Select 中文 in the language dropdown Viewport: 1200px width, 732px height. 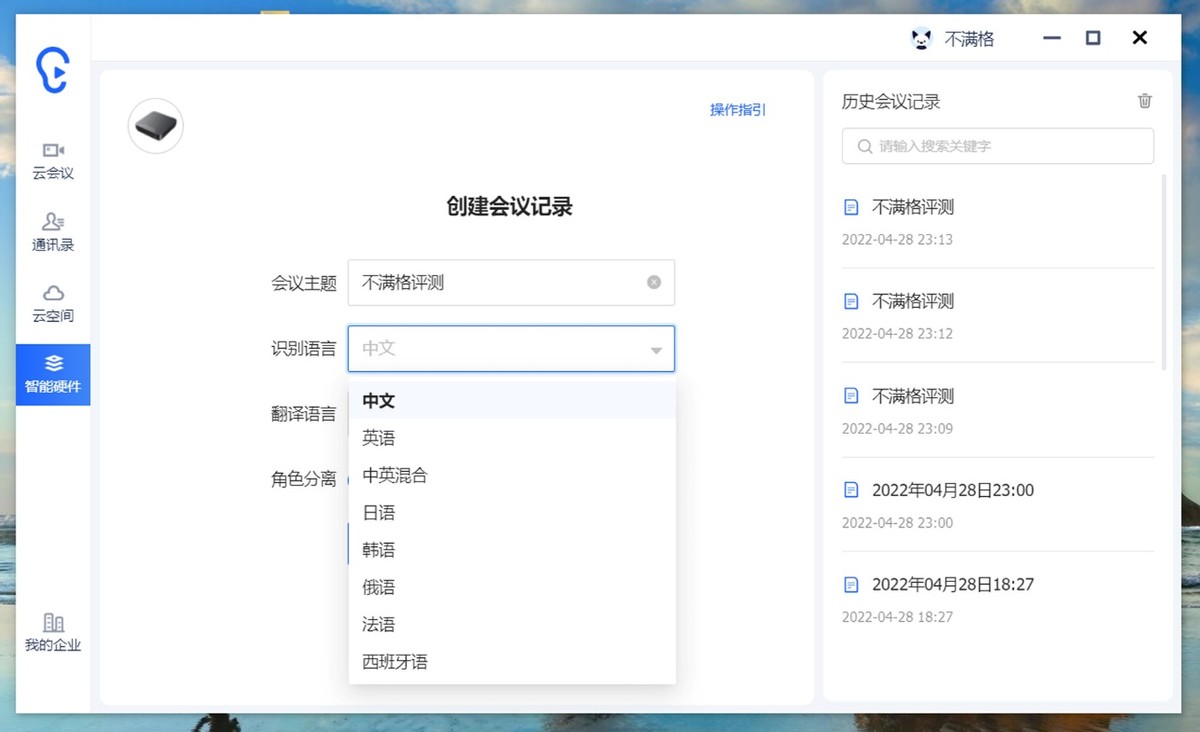pyautogui.click(x=378, y=400)
